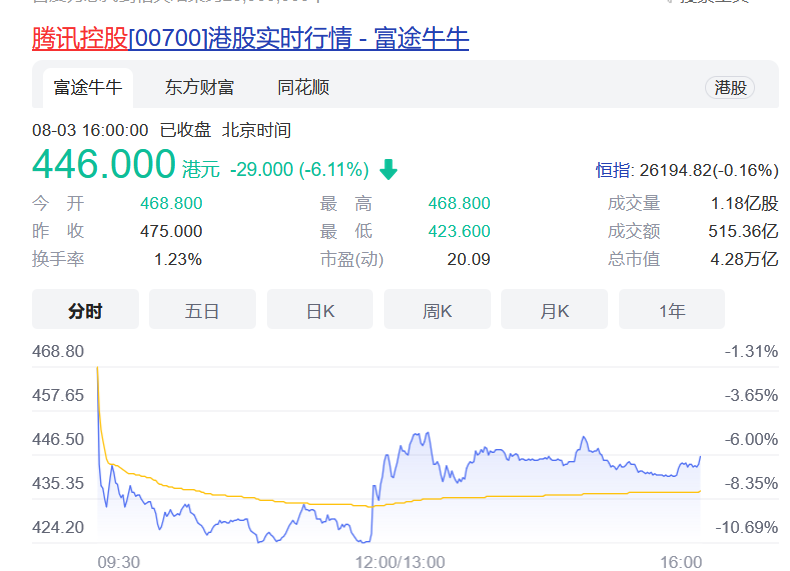Switch to the 同花顺 source tab
Image resolution: width=790 pixels, height=571 pixels.
[303, 88]
